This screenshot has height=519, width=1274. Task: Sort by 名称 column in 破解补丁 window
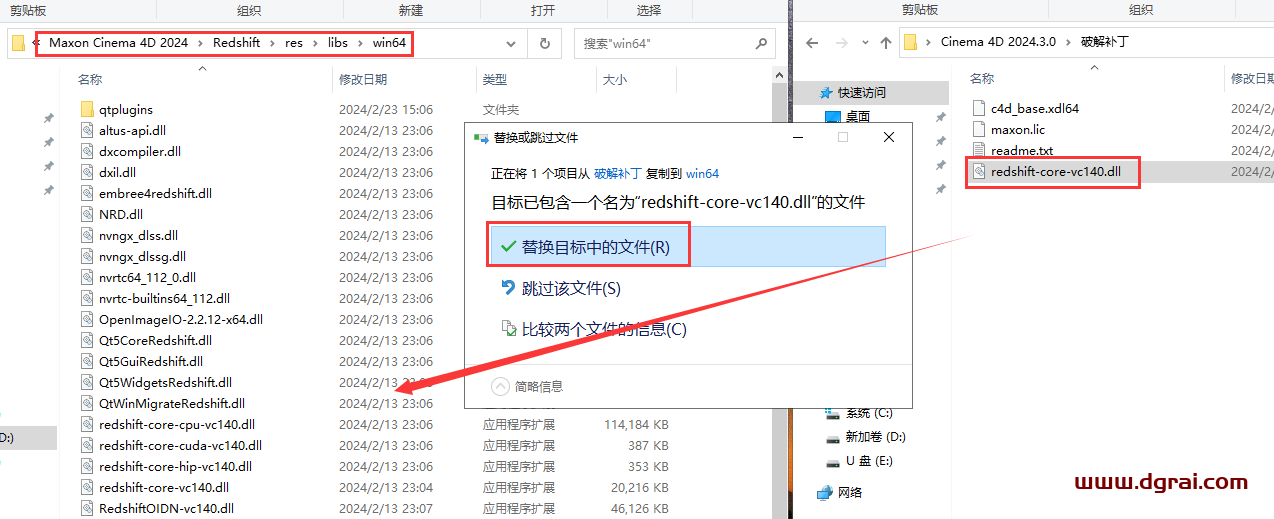(982, 78)
